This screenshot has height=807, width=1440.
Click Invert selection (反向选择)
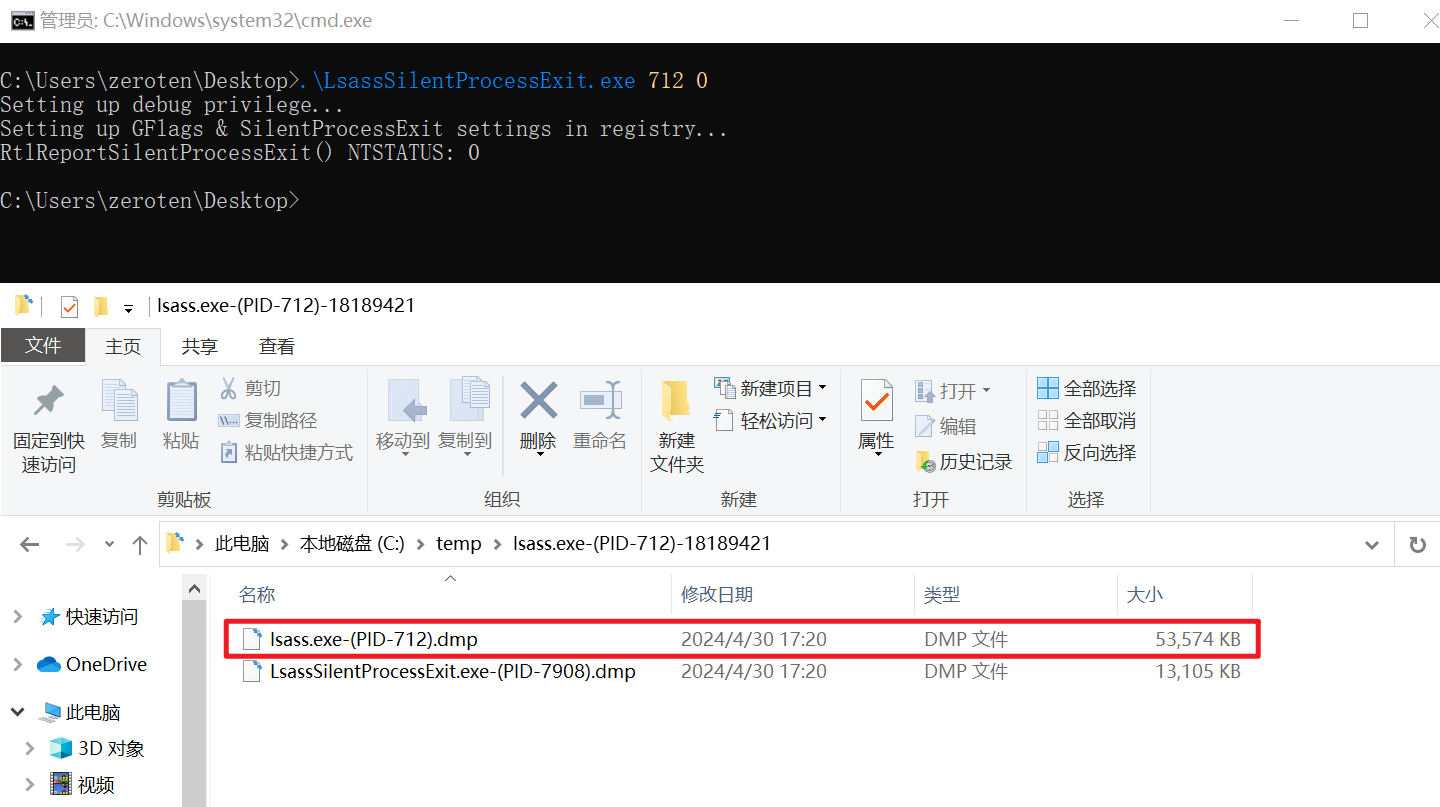coord(1086,452)
